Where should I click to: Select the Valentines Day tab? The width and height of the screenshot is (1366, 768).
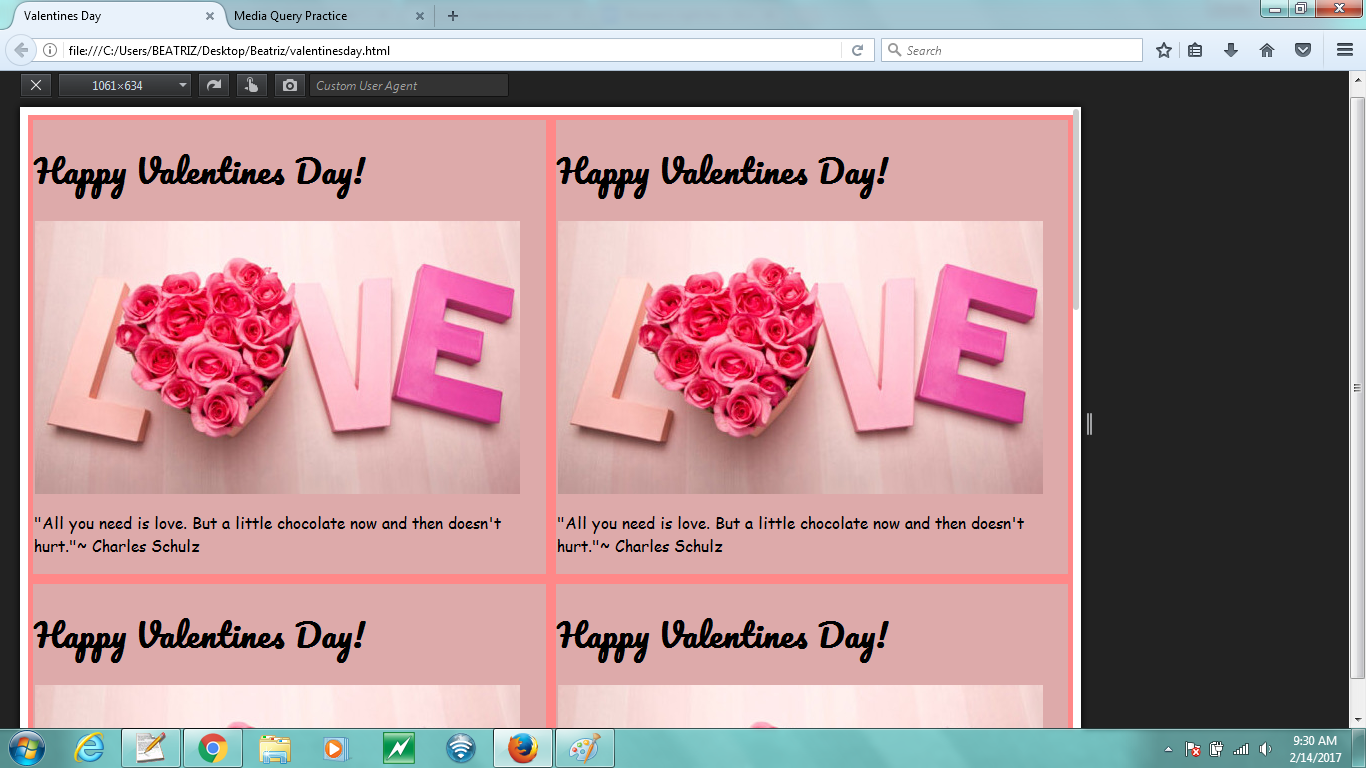coord(62,16)
